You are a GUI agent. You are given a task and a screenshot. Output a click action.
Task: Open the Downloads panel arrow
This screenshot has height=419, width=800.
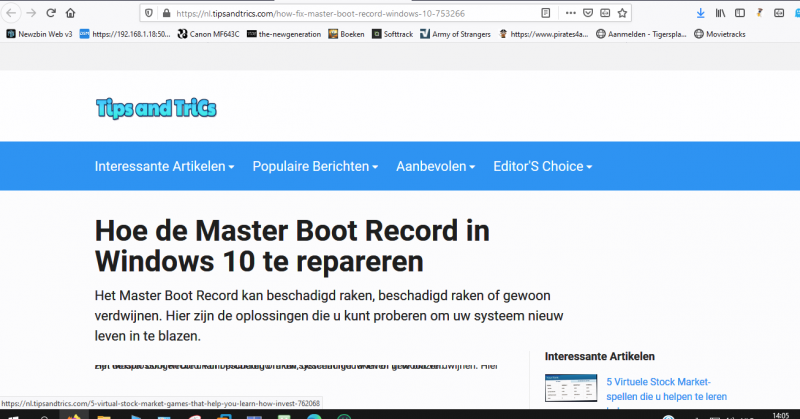coord(700,13)
